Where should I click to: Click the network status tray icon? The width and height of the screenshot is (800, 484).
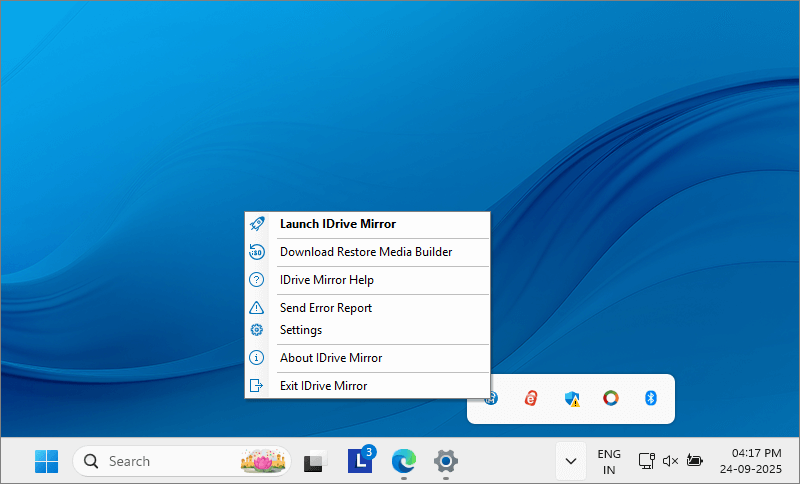[646, 461]
